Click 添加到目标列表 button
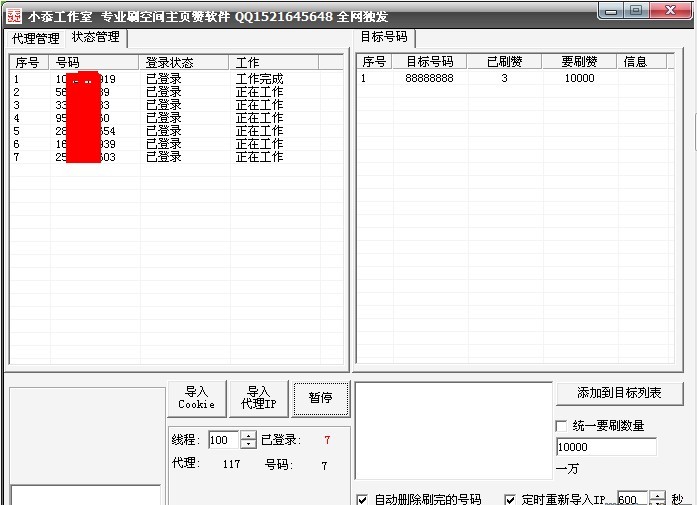 click(619, 393)
